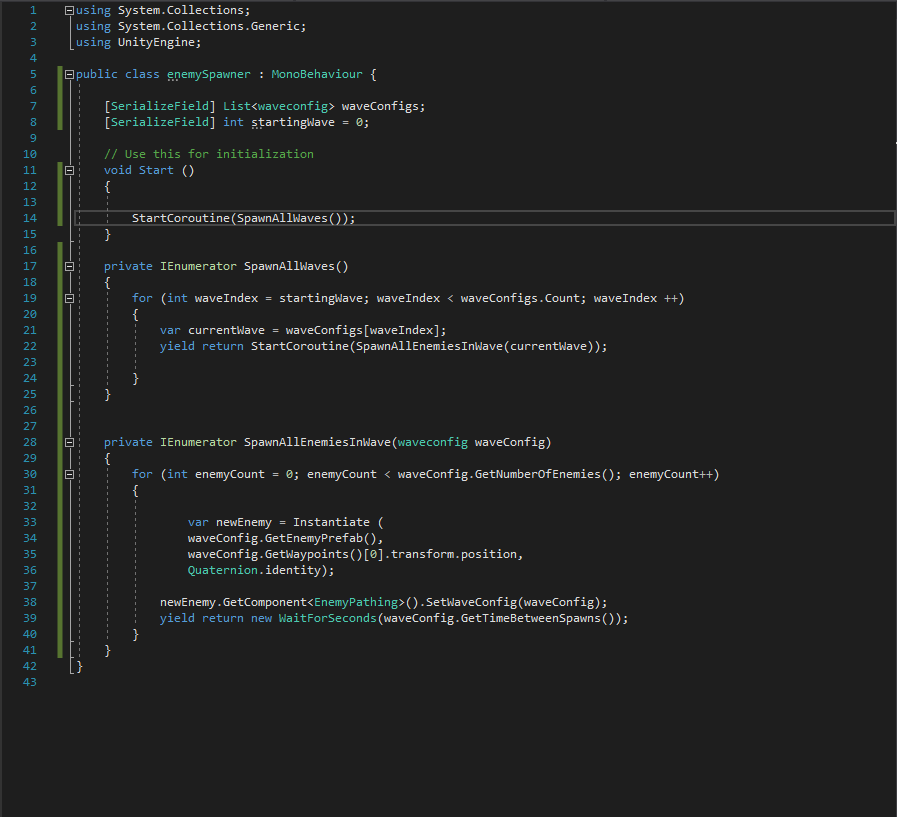This screenshot has width=897, height=817.
Task: Collapse the Start method body
Action: coord(68,170)
